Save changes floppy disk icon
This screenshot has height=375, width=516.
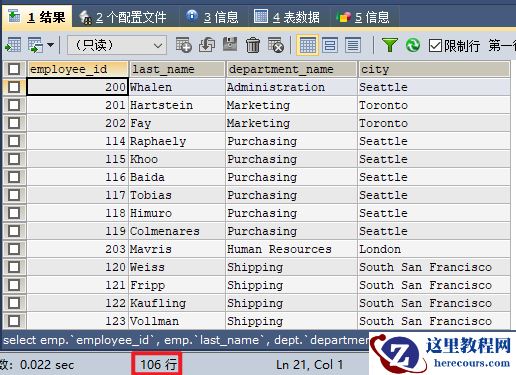[x=230, y=45]
